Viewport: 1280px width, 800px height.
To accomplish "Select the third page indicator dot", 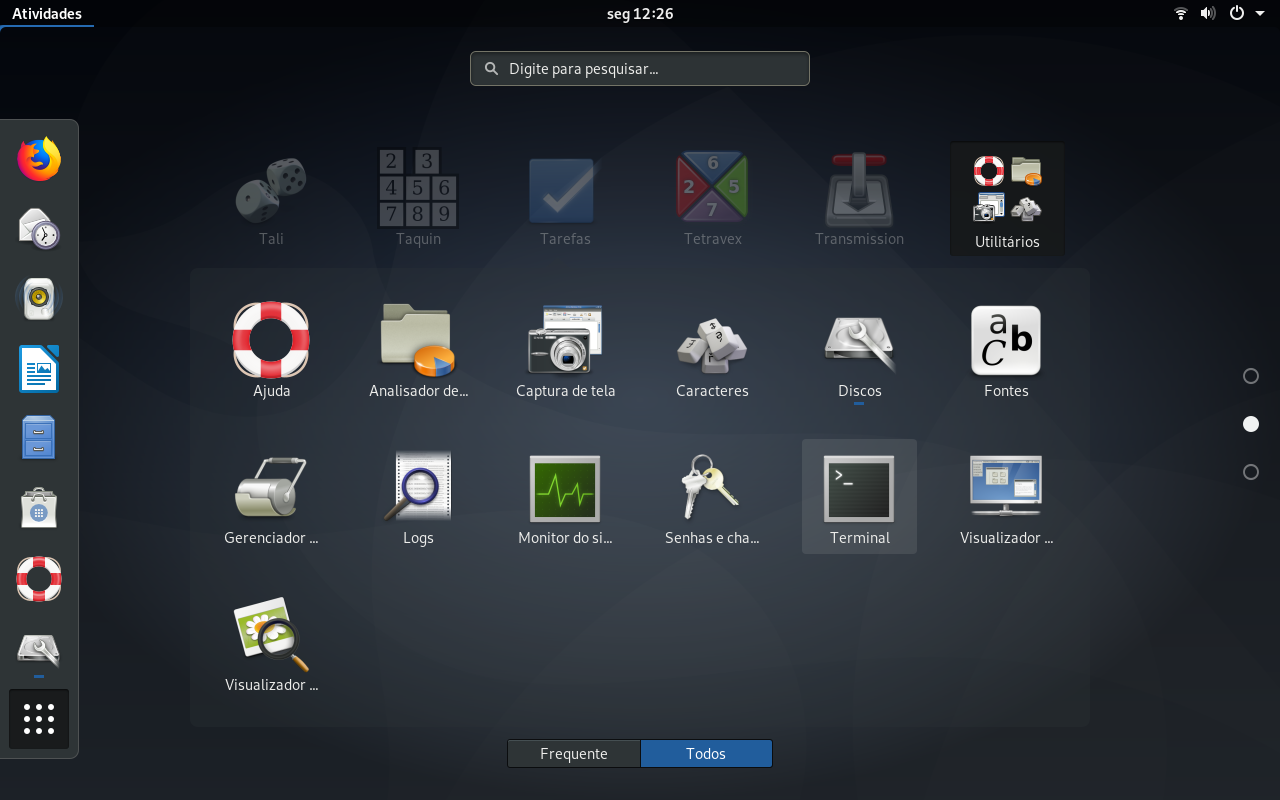I will coord(1250,472).
